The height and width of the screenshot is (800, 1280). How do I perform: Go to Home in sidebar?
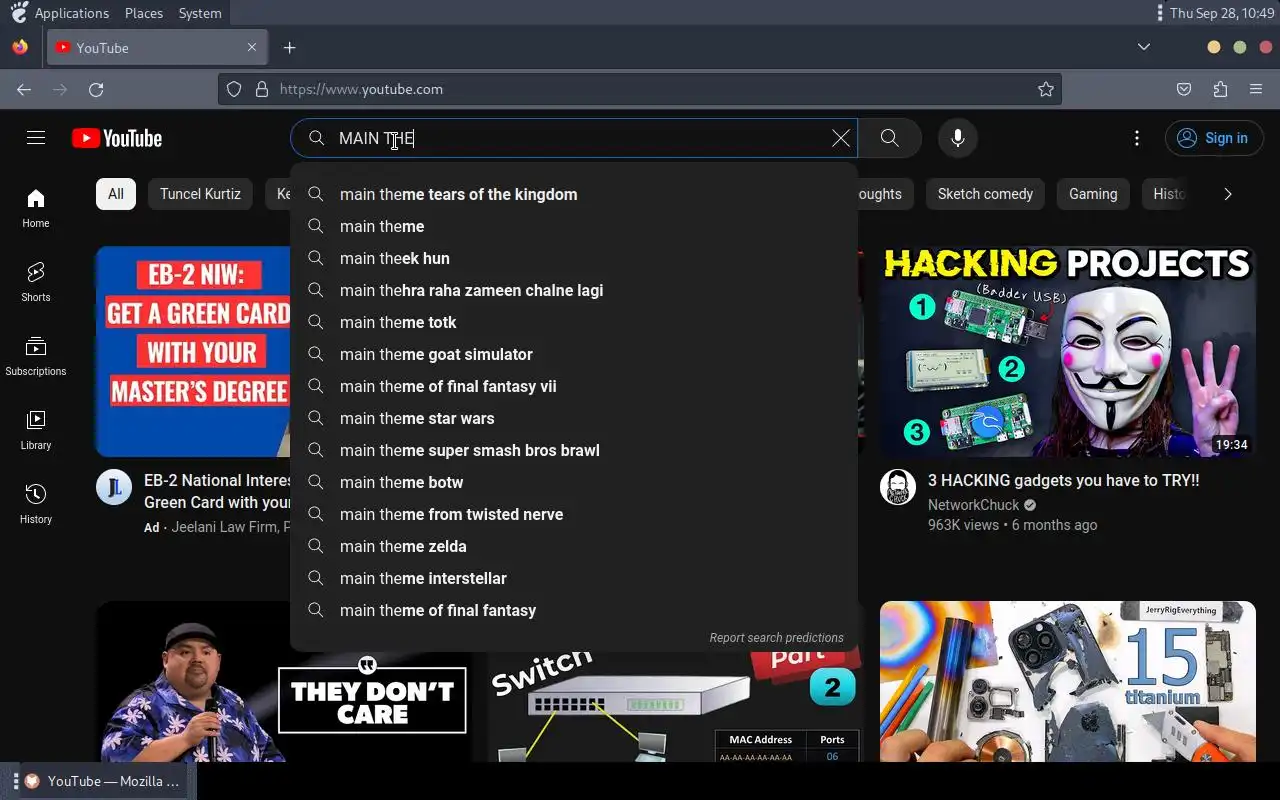pyautogui.click(x=36, y=208)
